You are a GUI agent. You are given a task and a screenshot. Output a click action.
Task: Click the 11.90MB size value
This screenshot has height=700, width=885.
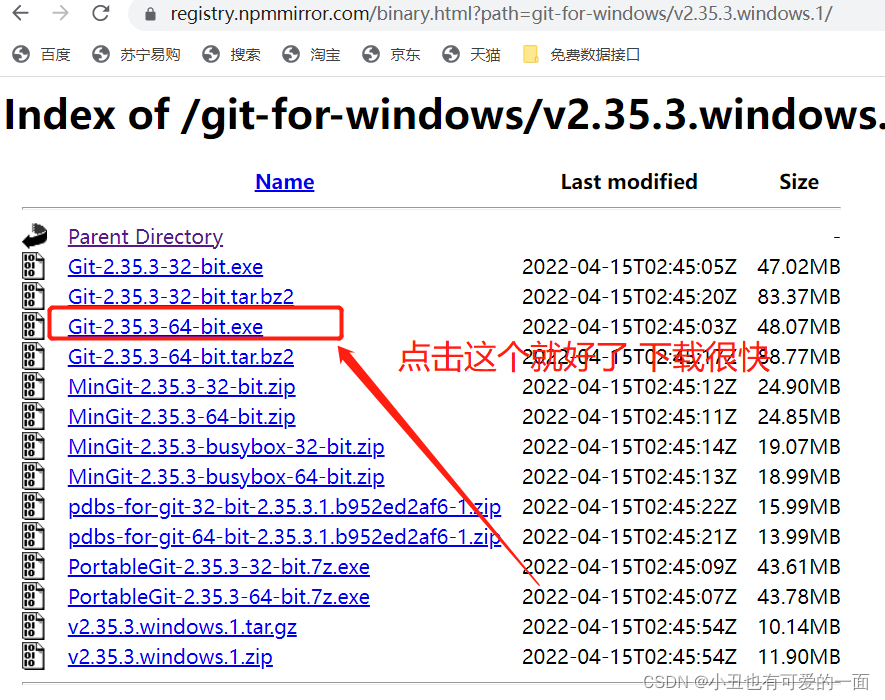point(799,657)
